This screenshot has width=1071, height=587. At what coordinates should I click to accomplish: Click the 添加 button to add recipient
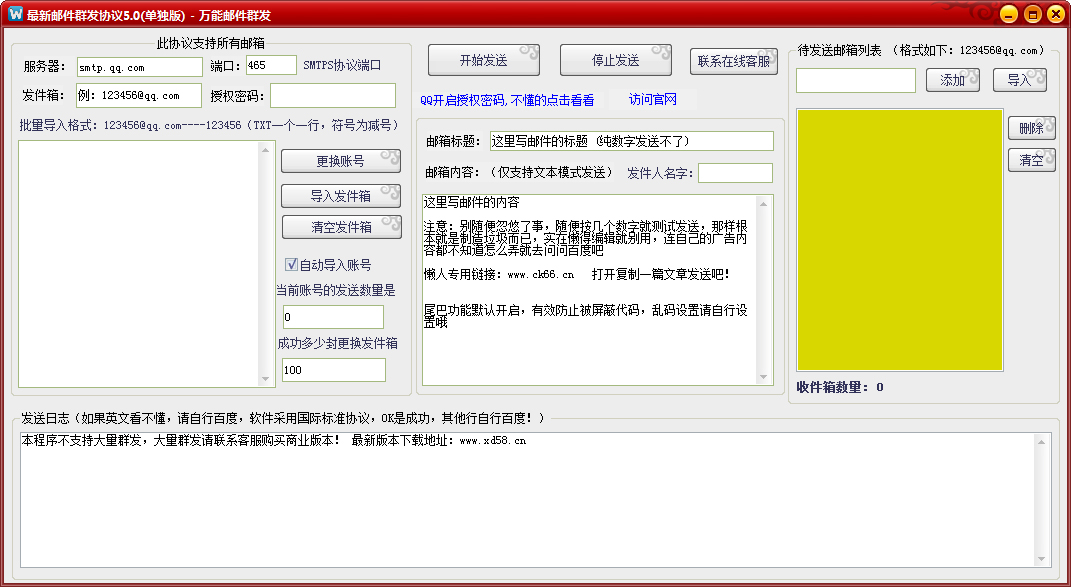(x=951, y=79)
